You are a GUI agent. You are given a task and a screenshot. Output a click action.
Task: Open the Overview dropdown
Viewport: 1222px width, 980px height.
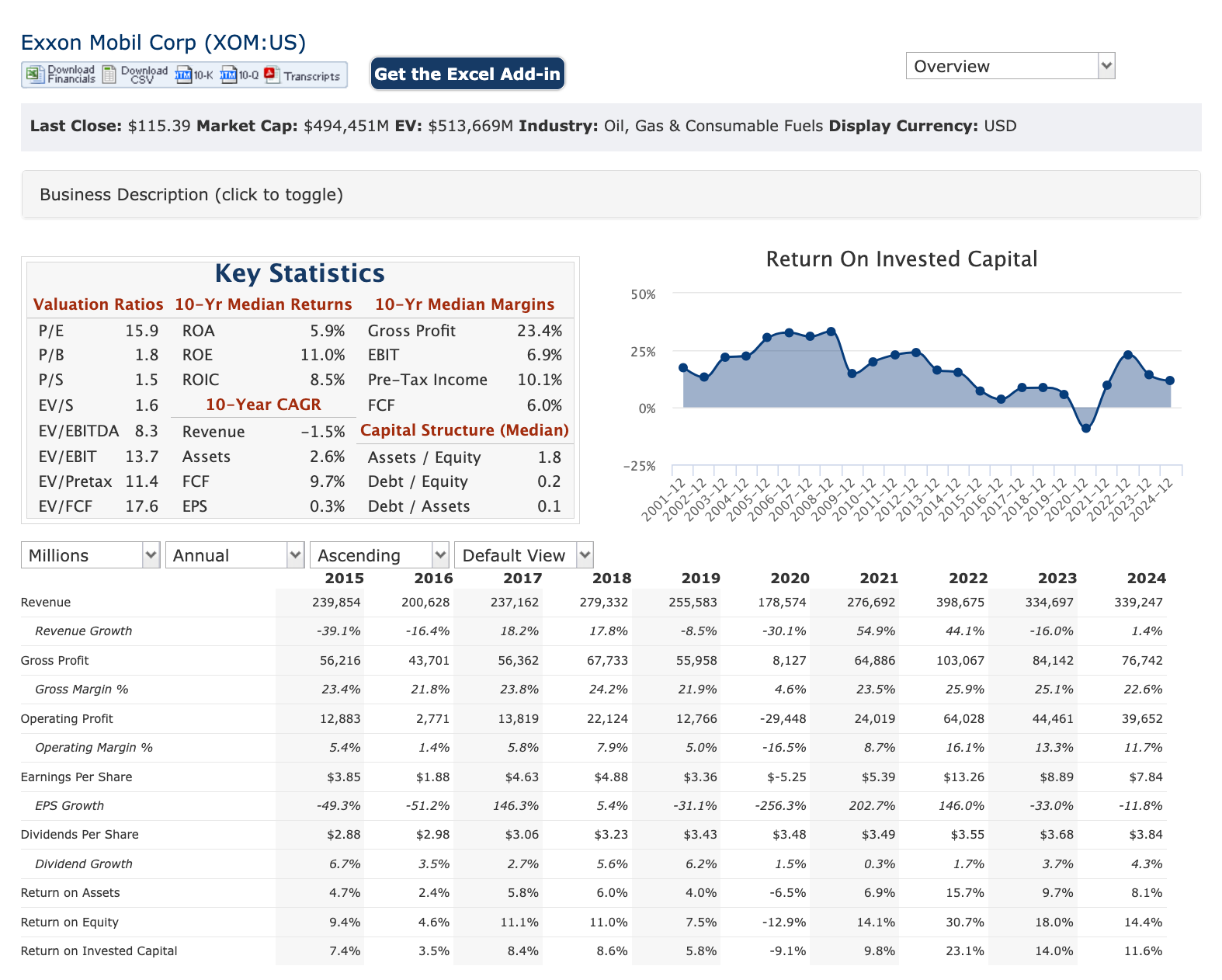tap(1010, 66)
